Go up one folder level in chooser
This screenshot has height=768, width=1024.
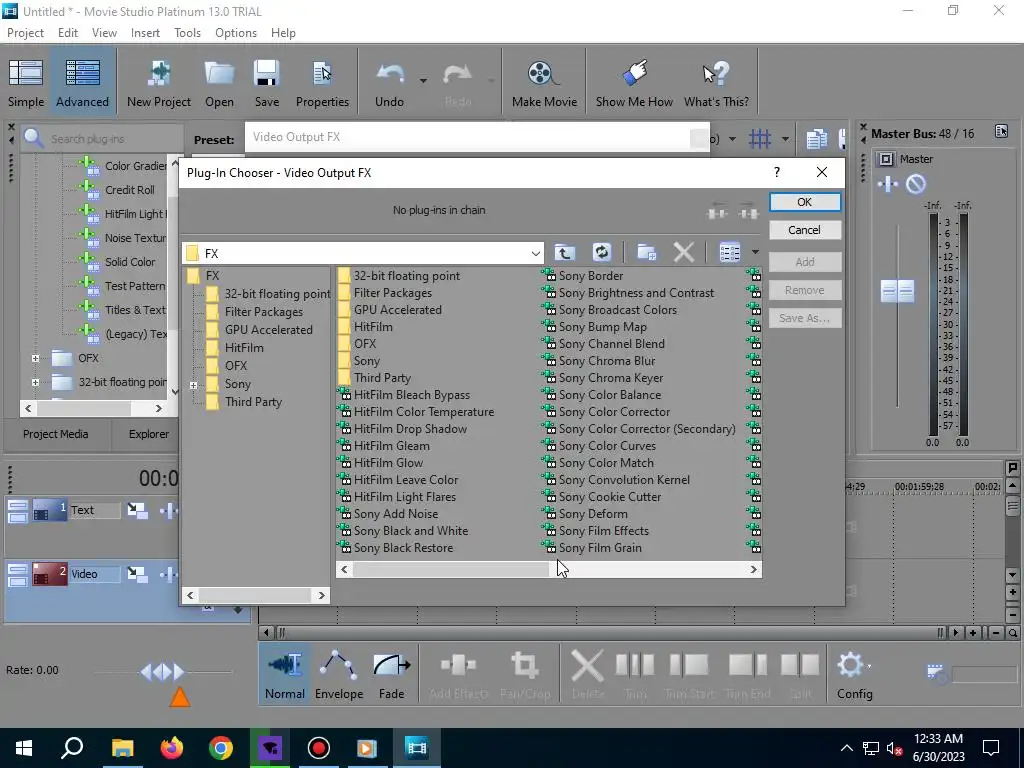pyautogui.click(x=565, y=252)
